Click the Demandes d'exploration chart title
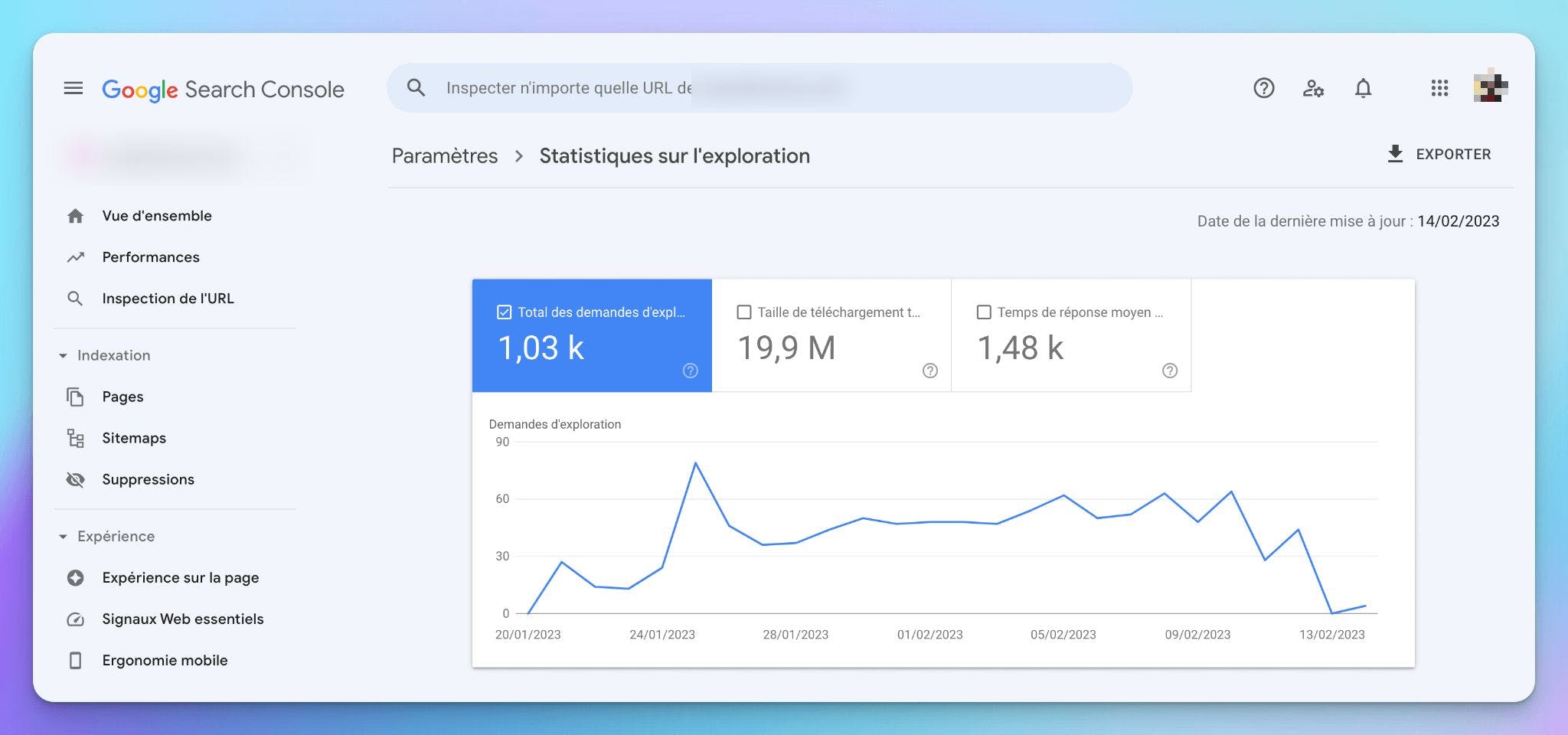 (x=555, y=424)
